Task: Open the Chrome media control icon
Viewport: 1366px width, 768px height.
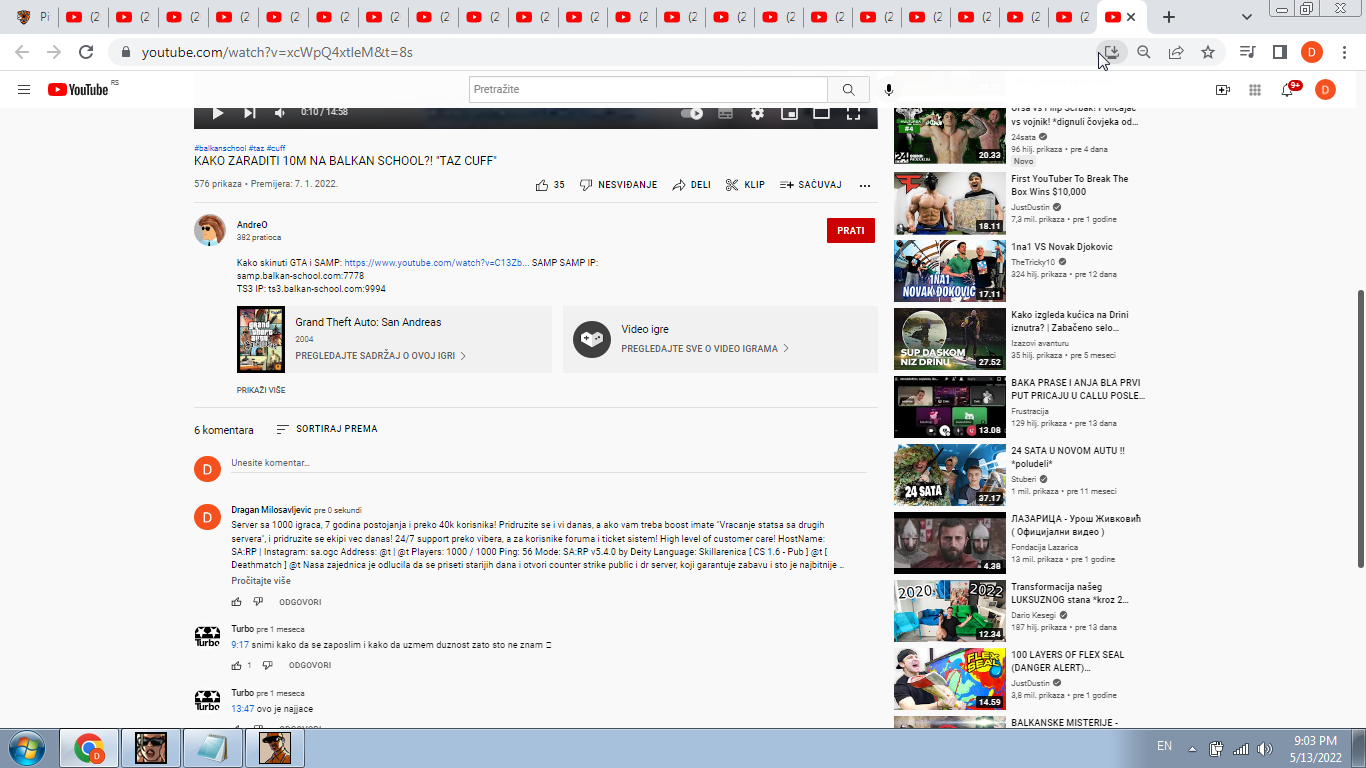Action: pyautogui.click(x=1247, y=52)
